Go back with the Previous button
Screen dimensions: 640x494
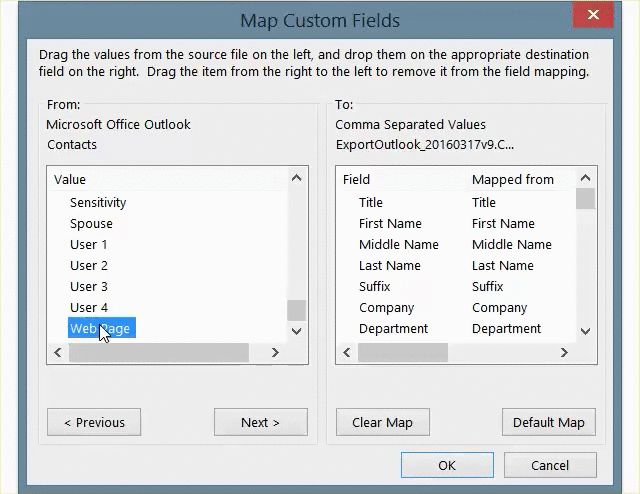(x=94, y=422)
